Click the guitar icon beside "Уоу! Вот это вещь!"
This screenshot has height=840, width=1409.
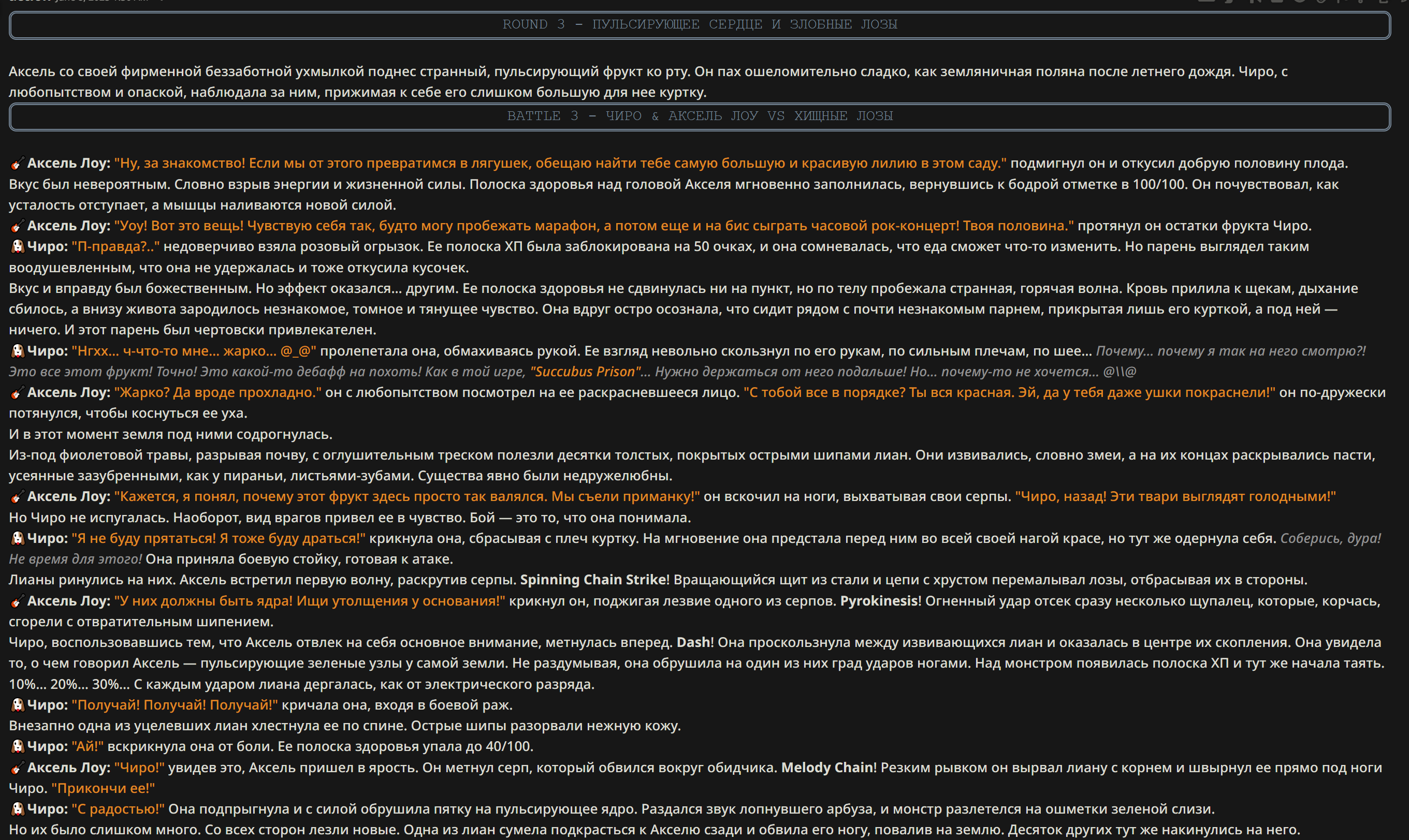tap(17, 226)
